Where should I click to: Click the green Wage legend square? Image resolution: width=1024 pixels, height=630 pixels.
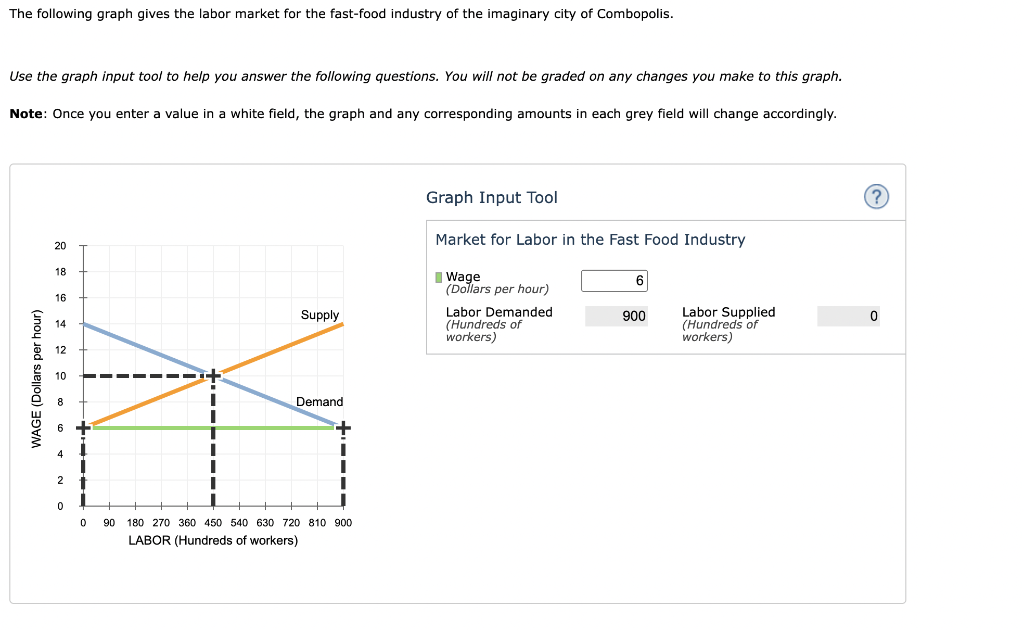[x=438, y=274]
